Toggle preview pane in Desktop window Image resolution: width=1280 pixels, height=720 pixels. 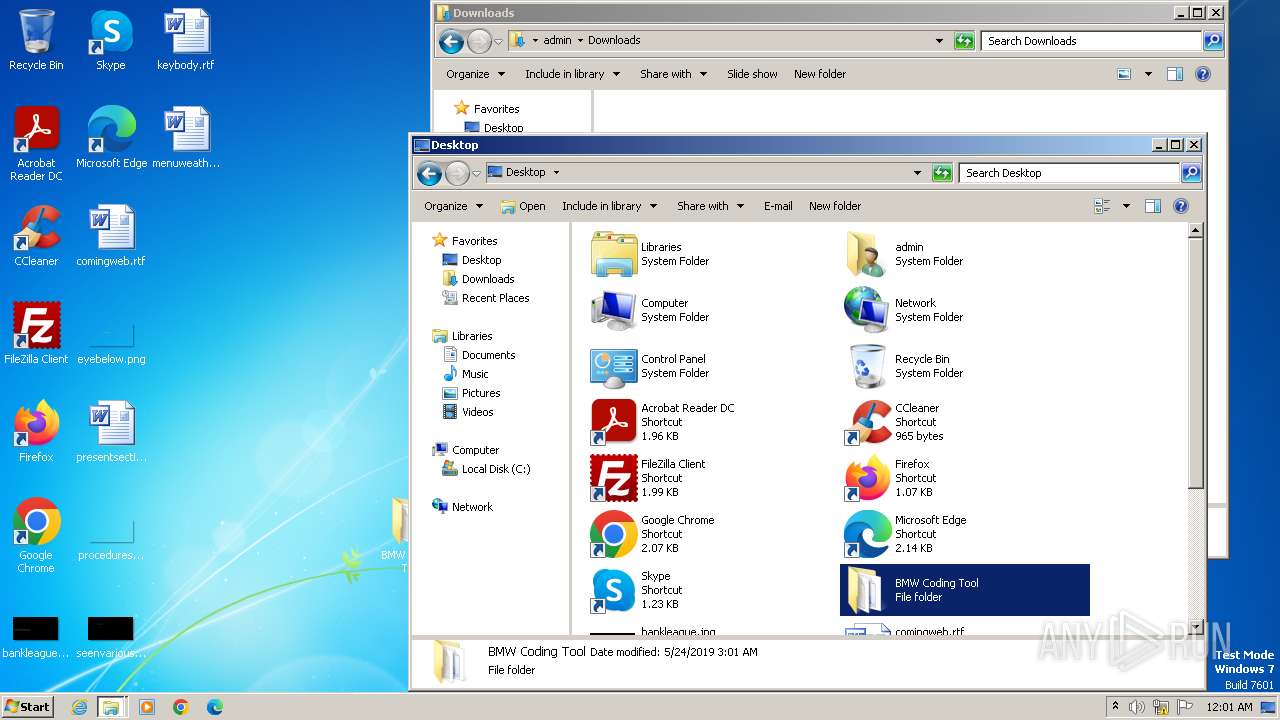[x=1153, y=206]
